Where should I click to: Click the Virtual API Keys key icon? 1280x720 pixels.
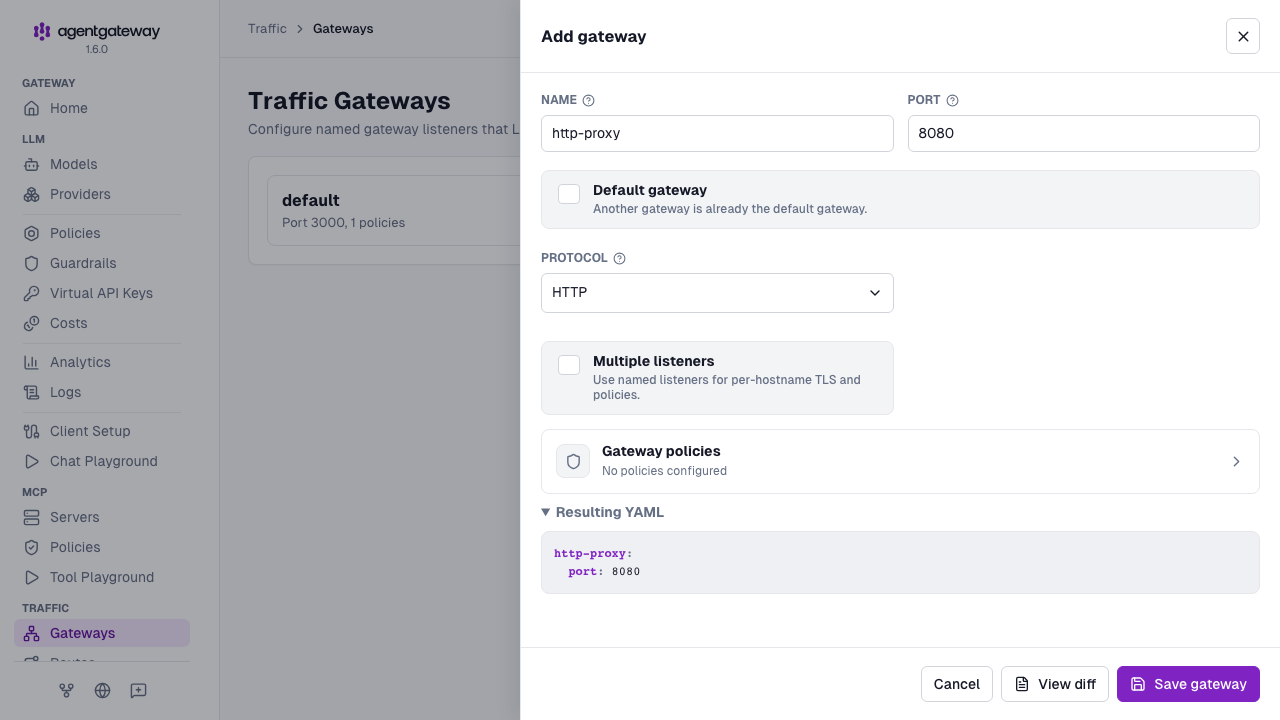[x=32, y=293]
